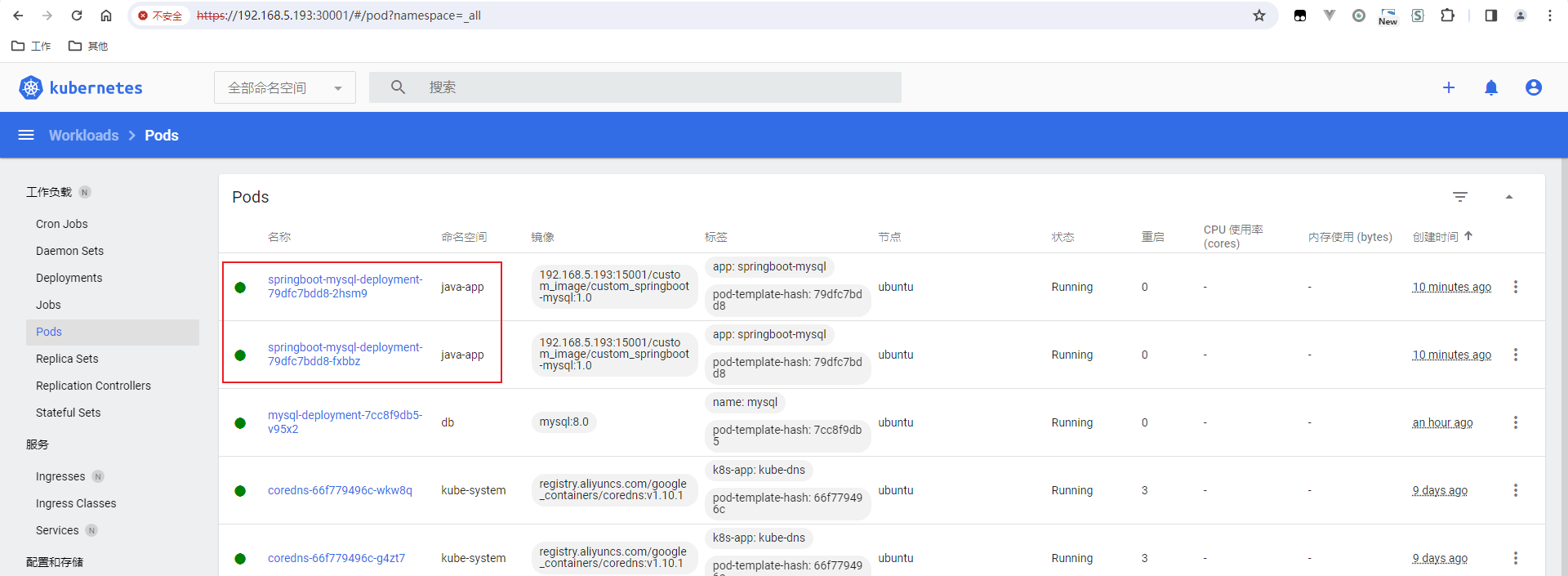Collapse the Pods card with the arrow

point(1509,197)
